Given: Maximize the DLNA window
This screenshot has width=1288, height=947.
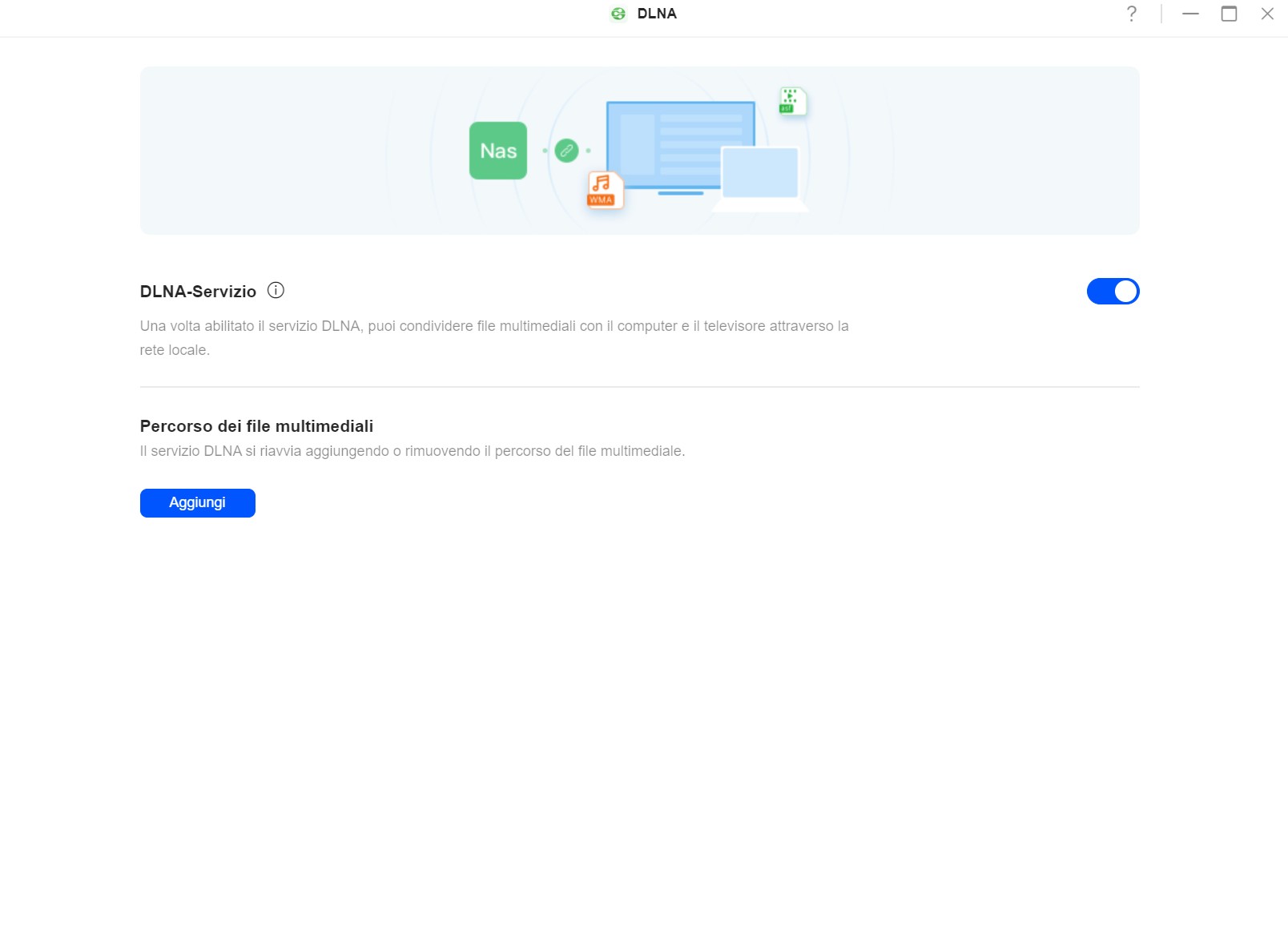Looking at the screenshot, I should point(1229,14).
